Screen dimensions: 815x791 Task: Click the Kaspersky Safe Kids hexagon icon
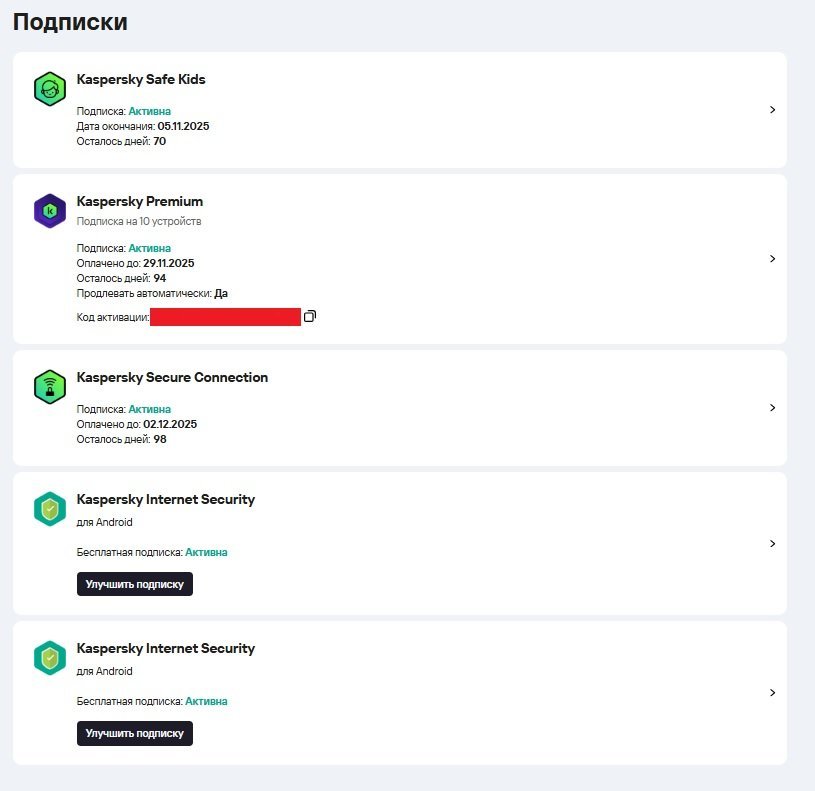pyautogui.click(x=50, y=89)
